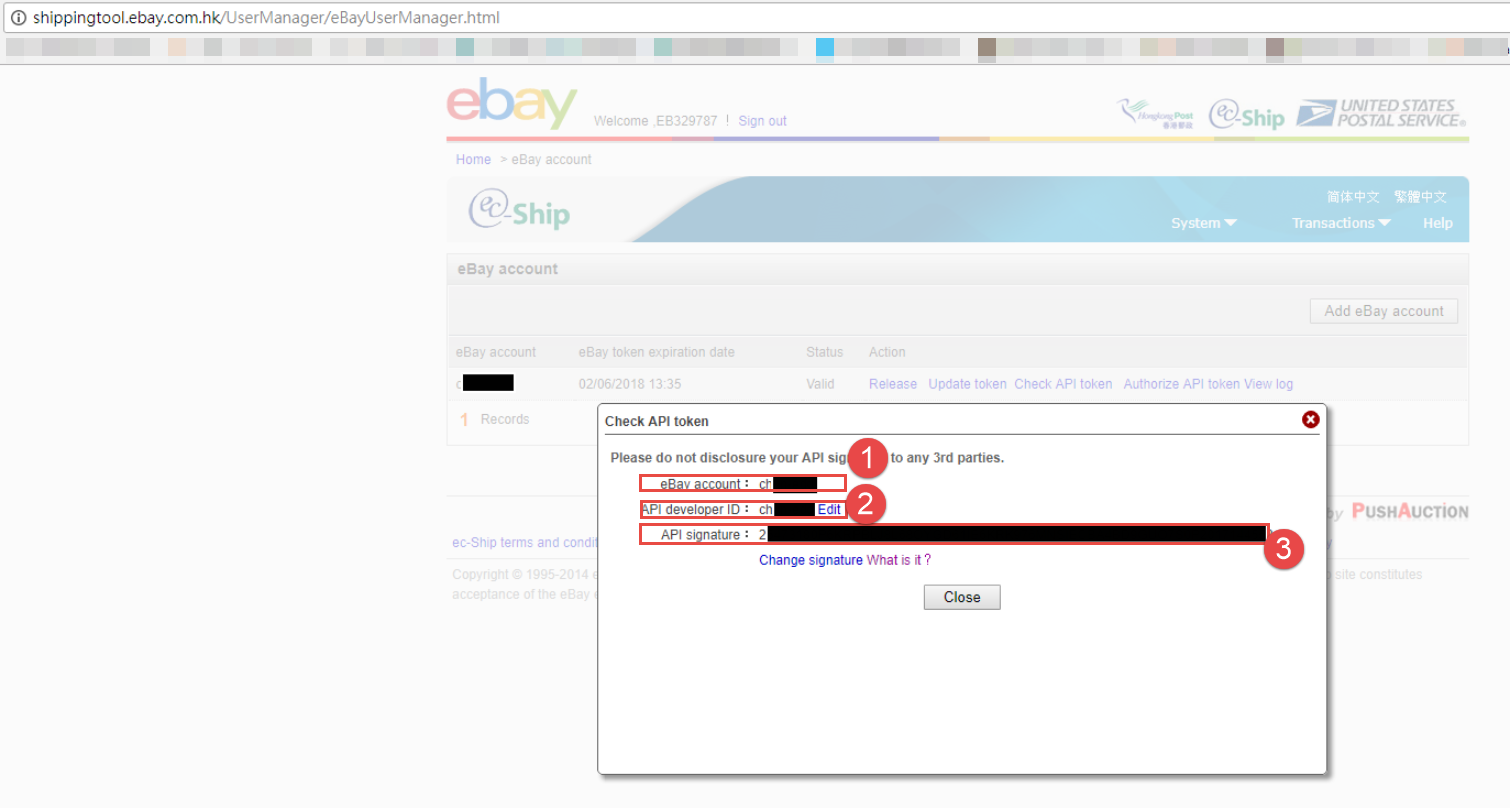The width and height of the screenshot is (1510, 808).
Task: Click the Authorize API token link
Action: click(1182, 384)
